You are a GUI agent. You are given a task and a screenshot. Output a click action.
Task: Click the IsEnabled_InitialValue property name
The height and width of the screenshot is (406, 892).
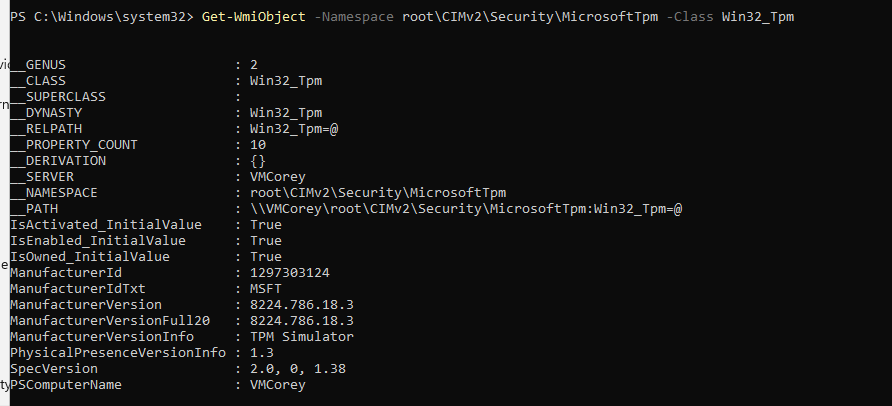[x=98, y=241]
